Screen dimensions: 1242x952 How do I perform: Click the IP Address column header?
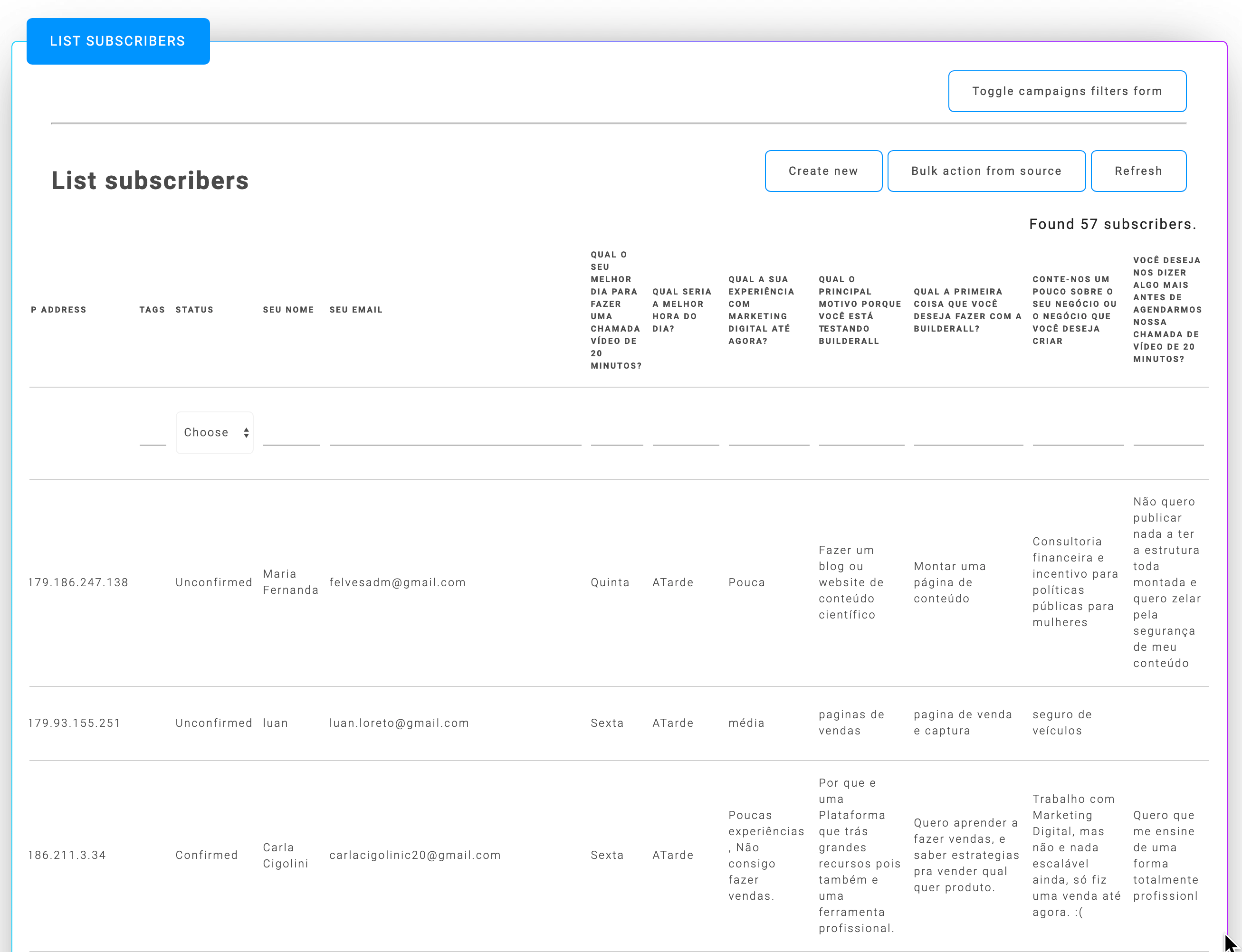(x=59, y=310)
